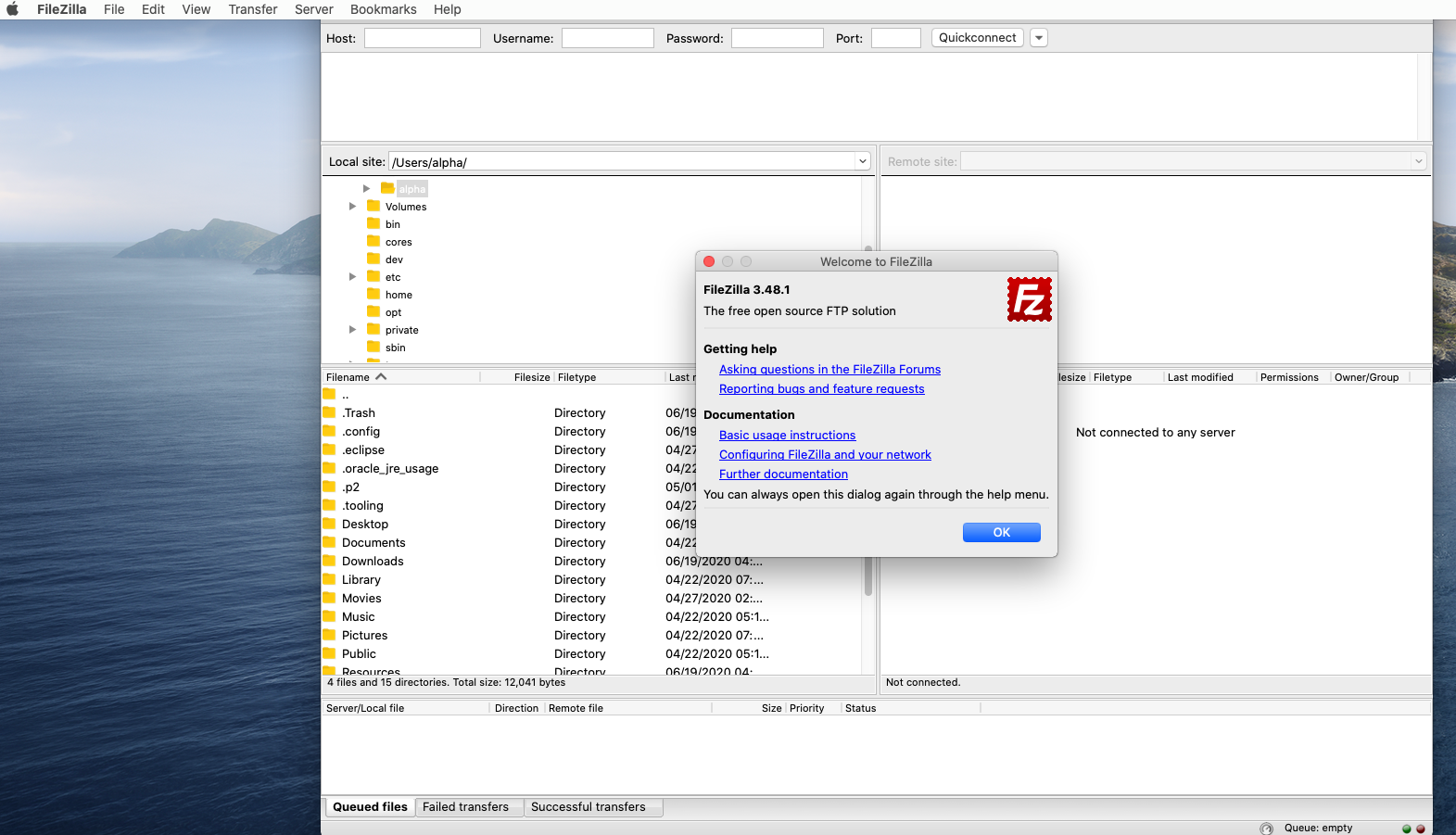This screenshot has height=835, width=1456.
Task: Click the .Trash folder icon
Action: coord(329,412)
